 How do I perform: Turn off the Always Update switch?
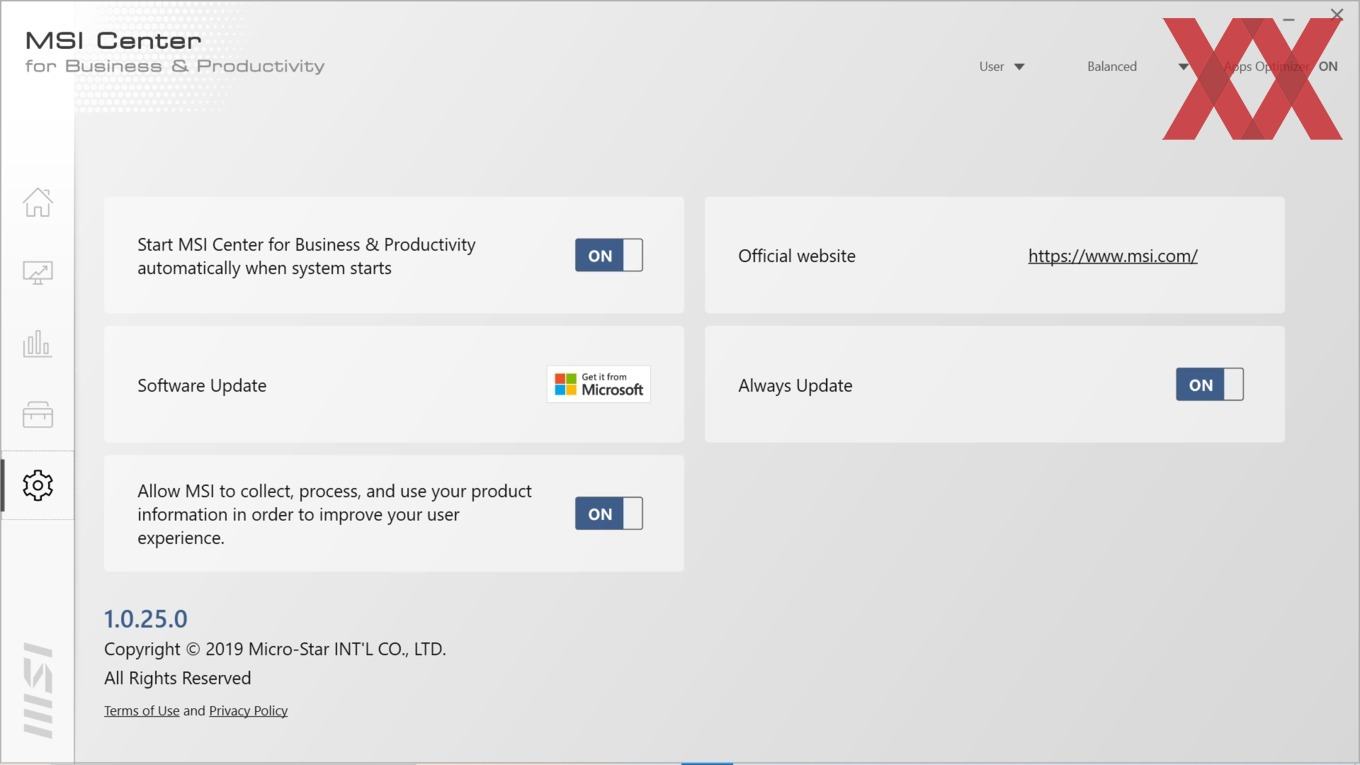click(x=1210, y=384)
